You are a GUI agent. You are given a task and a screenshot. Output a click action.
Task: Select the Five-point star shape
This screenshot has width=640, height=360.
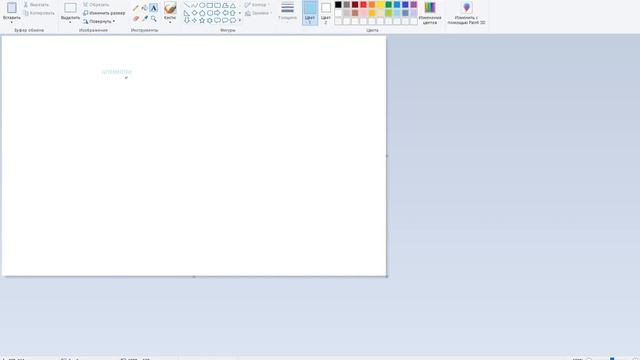click(x=202, y=20)
